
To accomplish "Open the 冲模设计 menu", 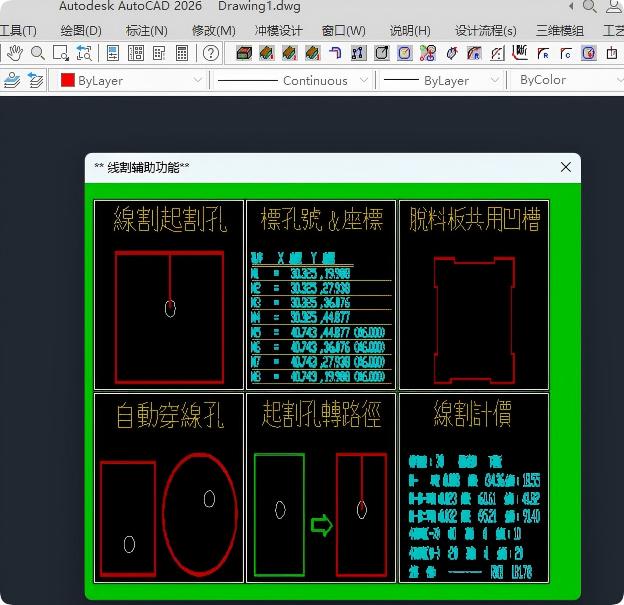I will point(279,31).
